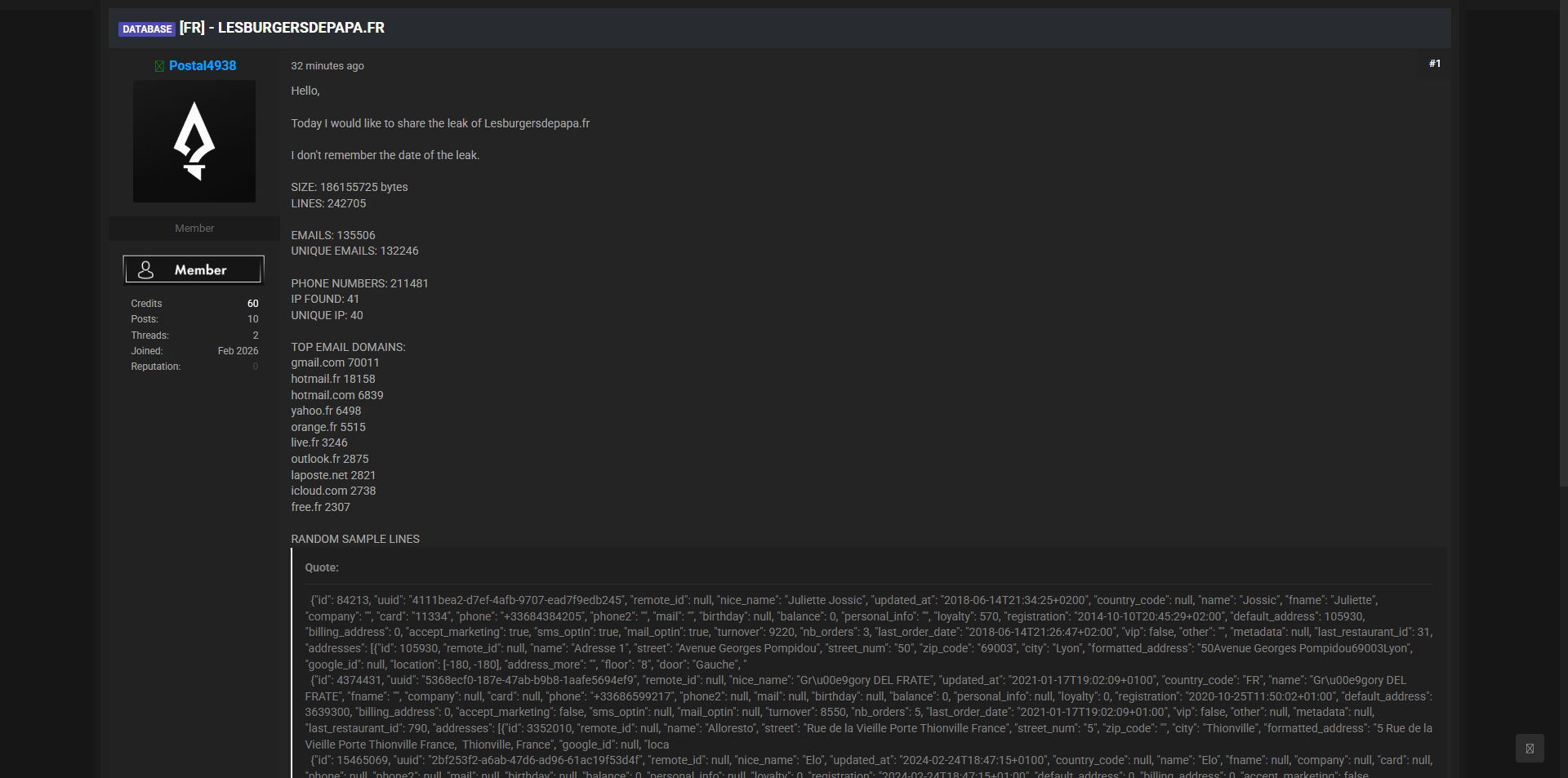Click the RANDOM SAMPLE LINES heading text
This screenshot has height=778, width=1568.
pyautogui.click(x=355, y=539)
